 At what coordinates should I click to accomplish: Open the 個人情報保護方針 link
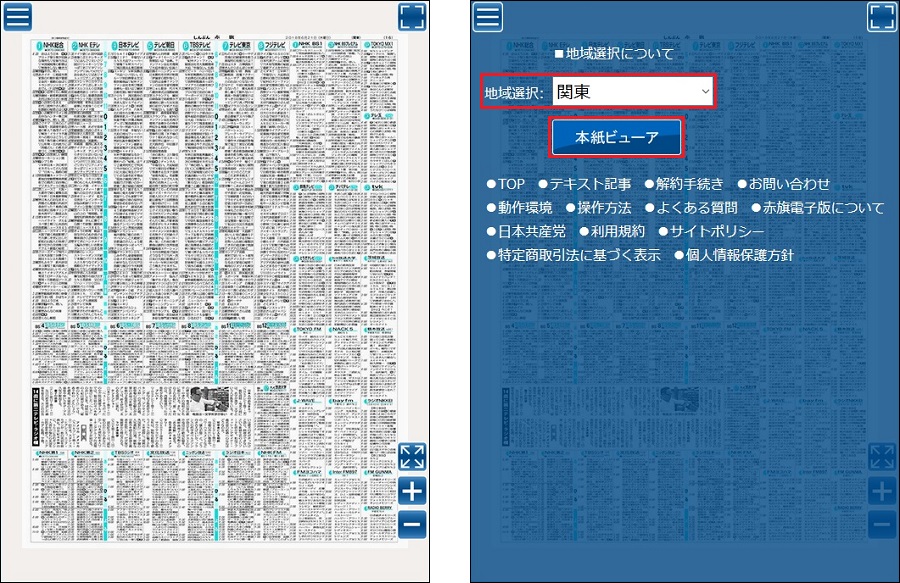[x=739, y=255]
